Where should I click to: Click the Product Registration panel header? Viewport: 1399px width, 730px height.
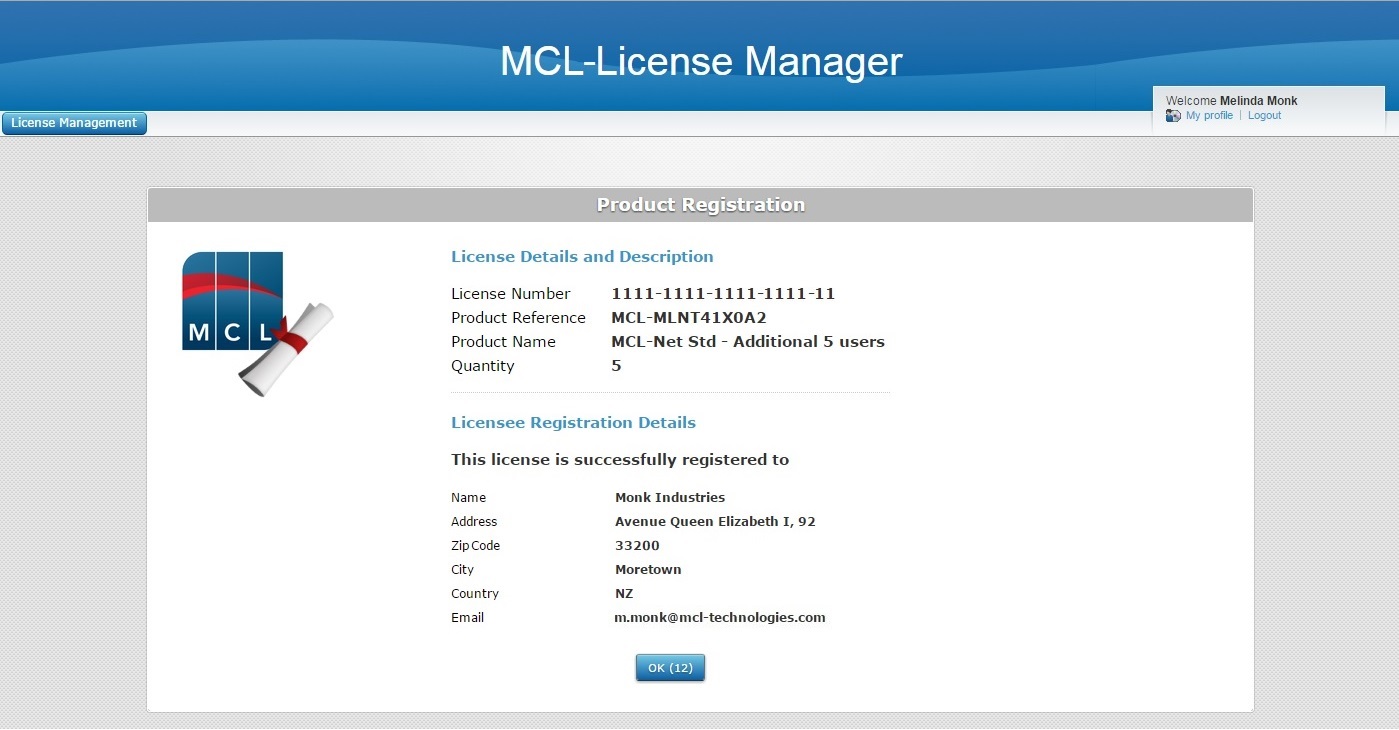pyautogui.click(x=700, y=205)
